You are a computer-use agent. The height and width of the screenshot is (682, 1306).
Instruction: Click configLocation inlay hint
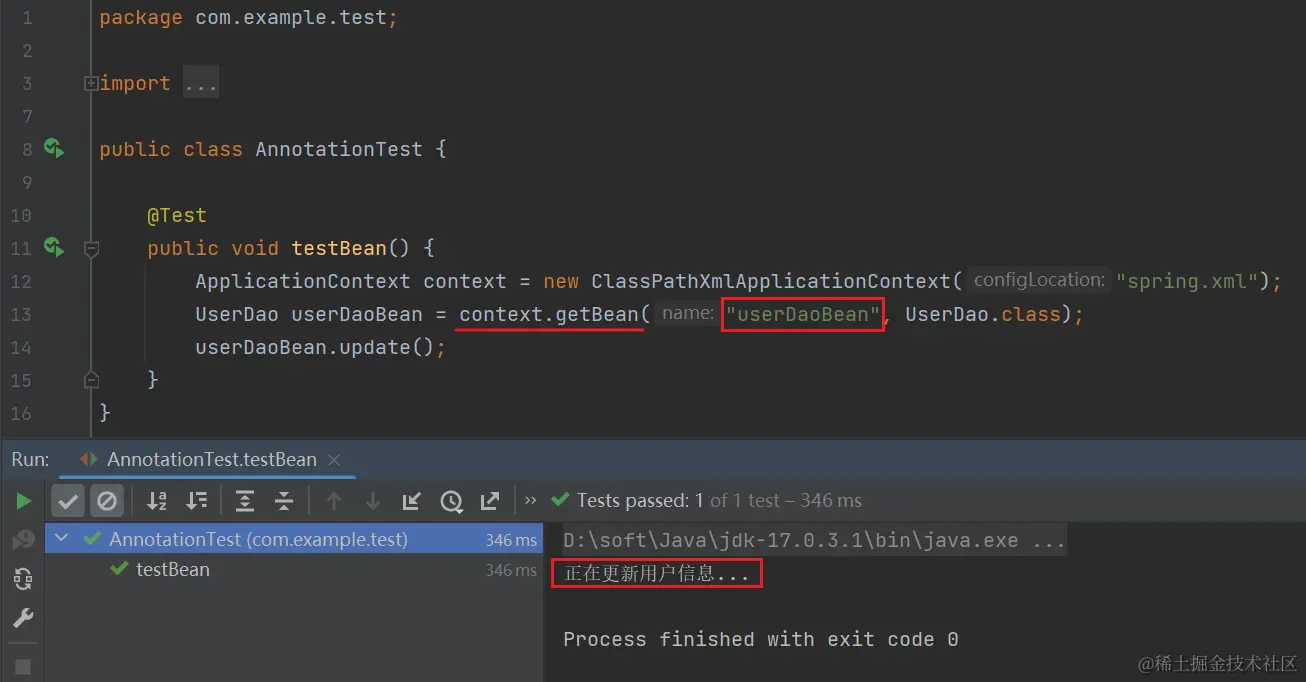(x=1039, y=280)
